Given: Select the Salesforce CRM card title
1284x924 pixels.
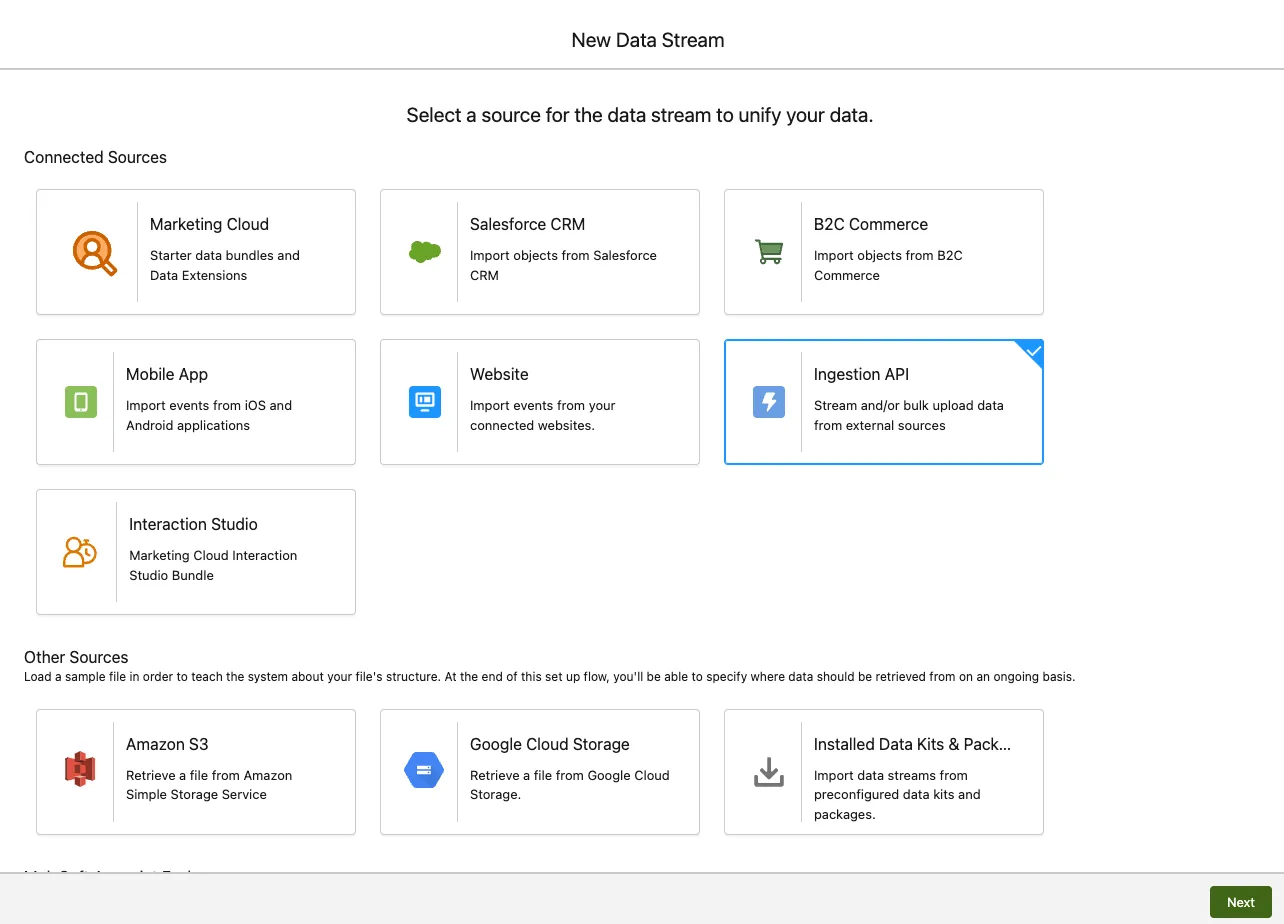Looking at the screenshot, I should [527, 224].
